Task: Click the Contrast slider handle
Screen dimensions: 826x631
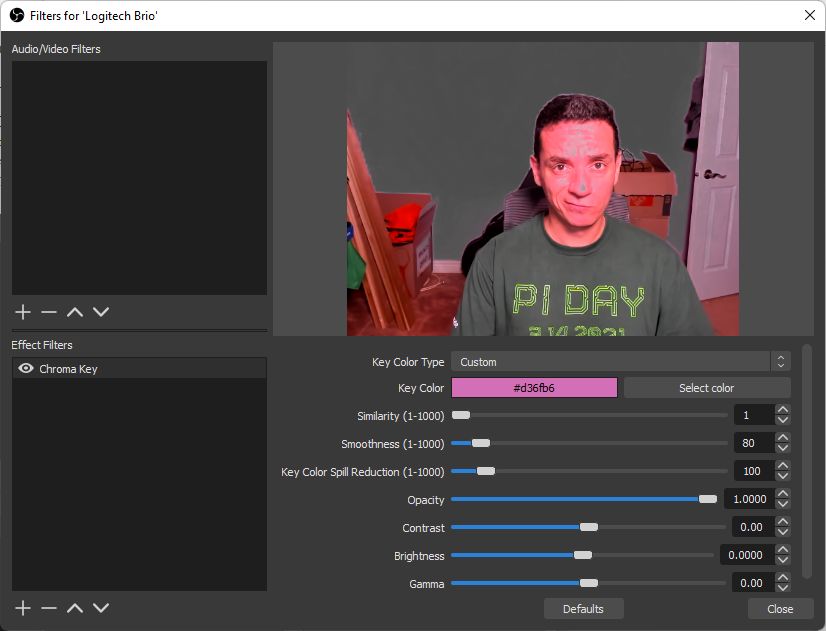Action: tap(589, 527)
